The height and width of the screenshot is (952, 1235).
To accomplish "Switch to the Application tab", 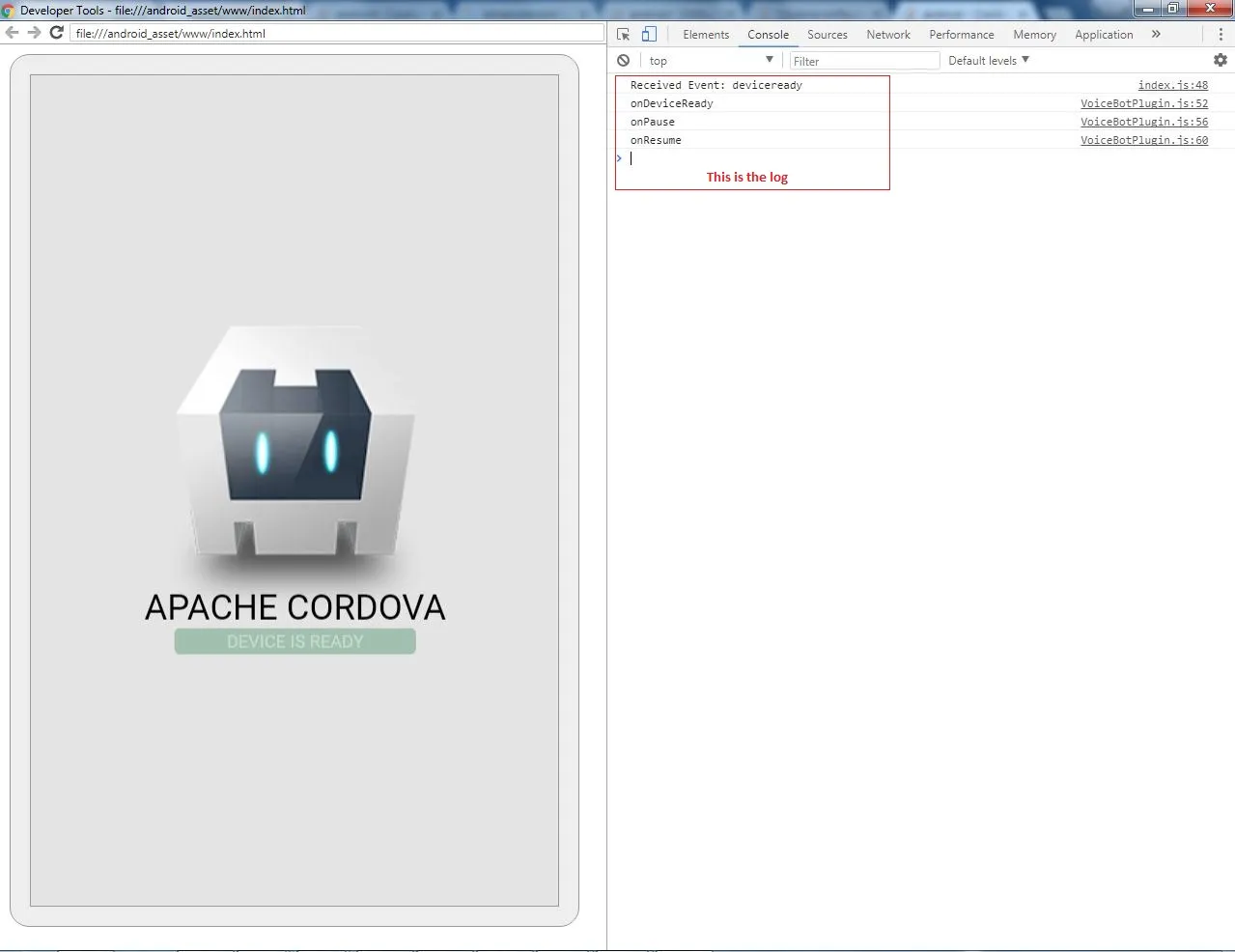I will point(1104,34).
